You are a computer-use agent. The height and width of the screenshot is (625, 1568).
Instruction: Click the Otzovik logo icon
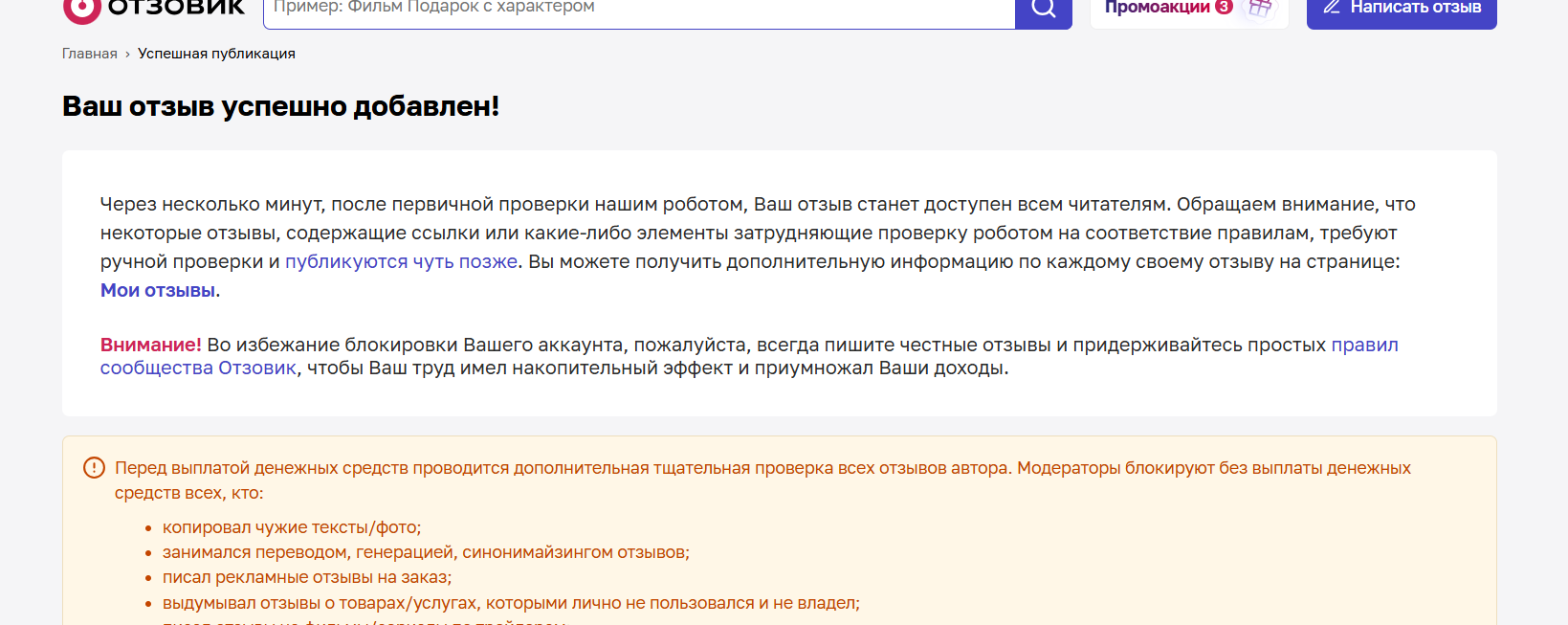(82, 10)
